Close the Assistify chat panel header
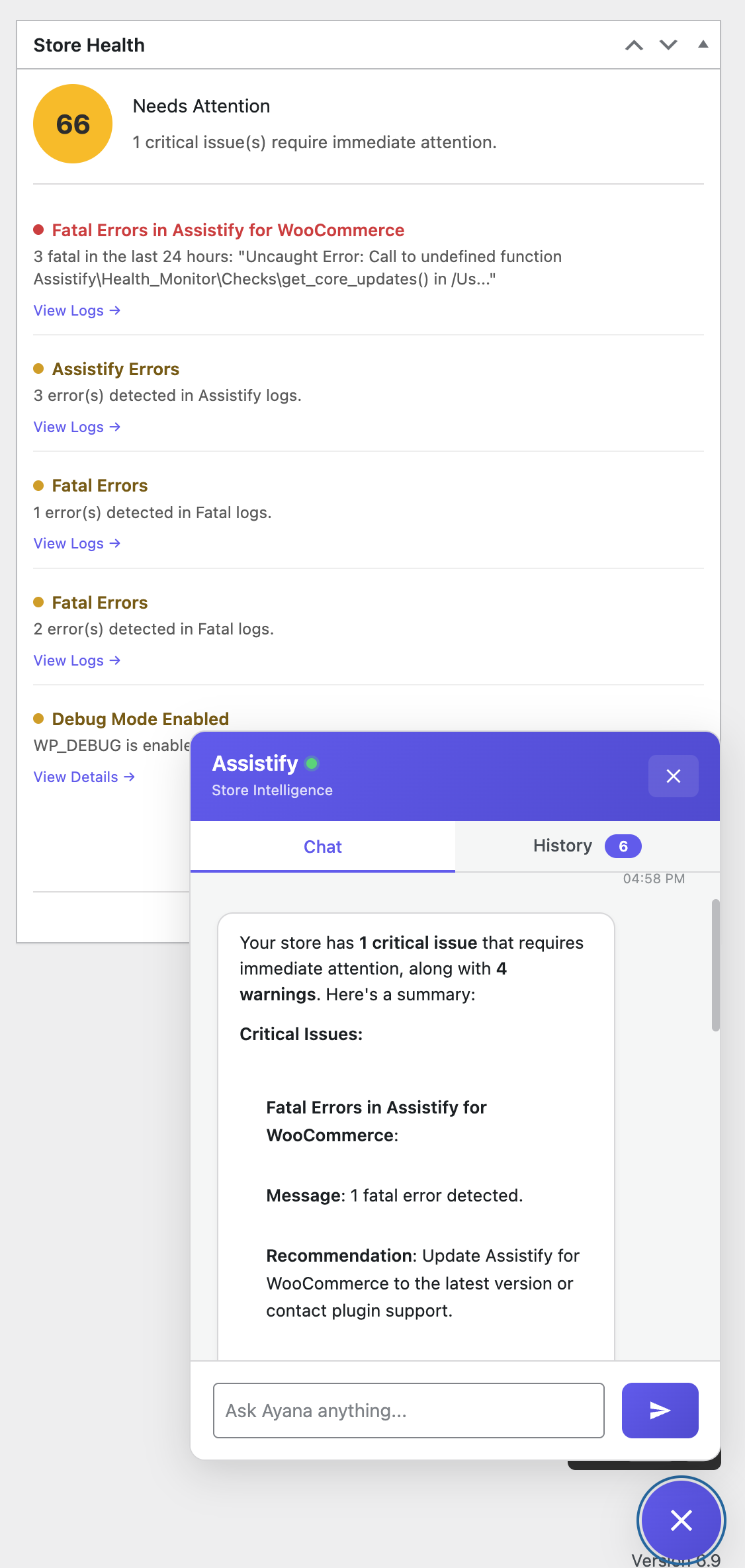This screenshot has width=745, height=1568. click(673, 776)
